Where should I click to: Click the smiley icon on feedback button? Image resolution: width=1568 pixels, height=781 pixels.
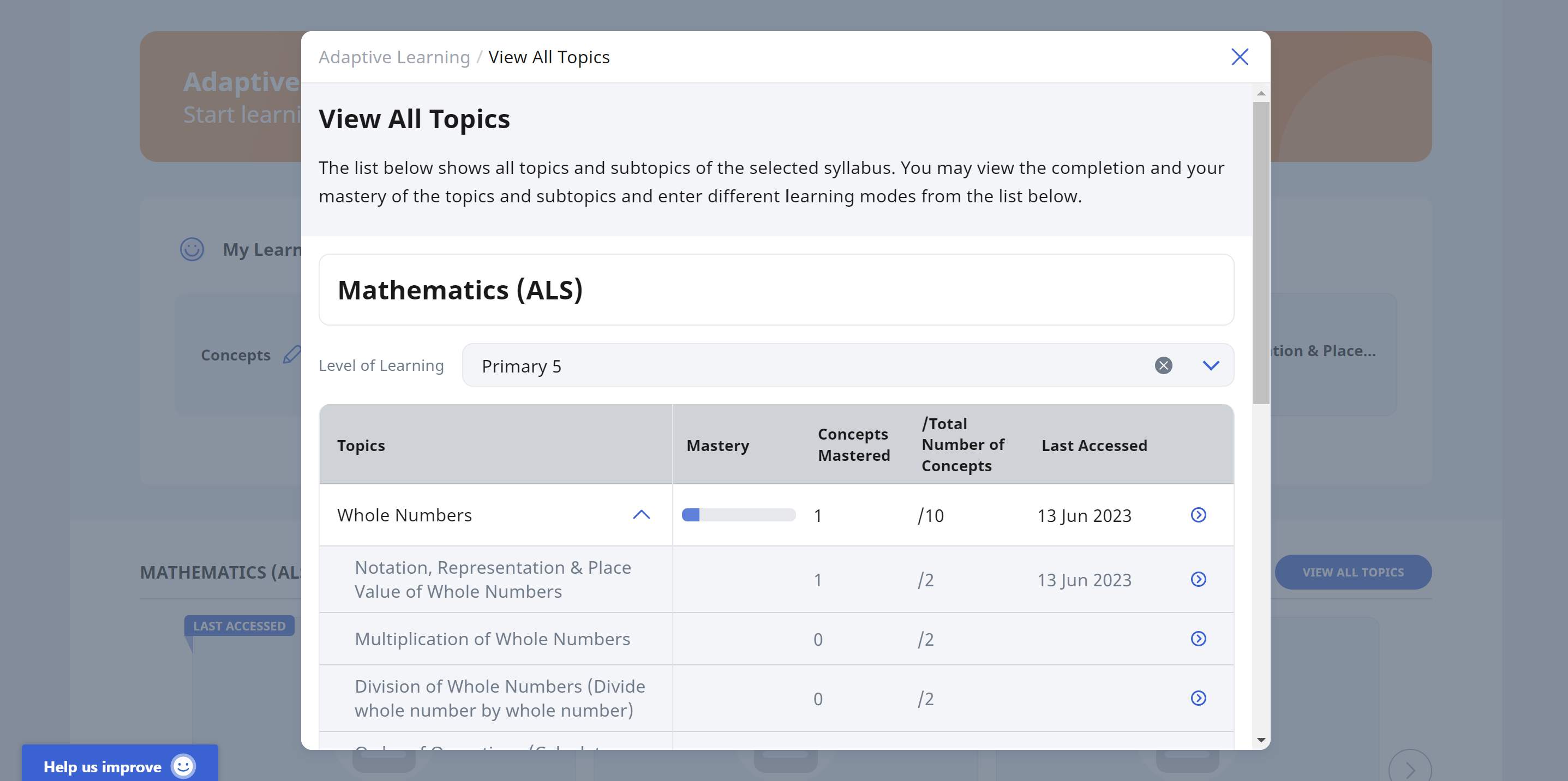(183, 766)
